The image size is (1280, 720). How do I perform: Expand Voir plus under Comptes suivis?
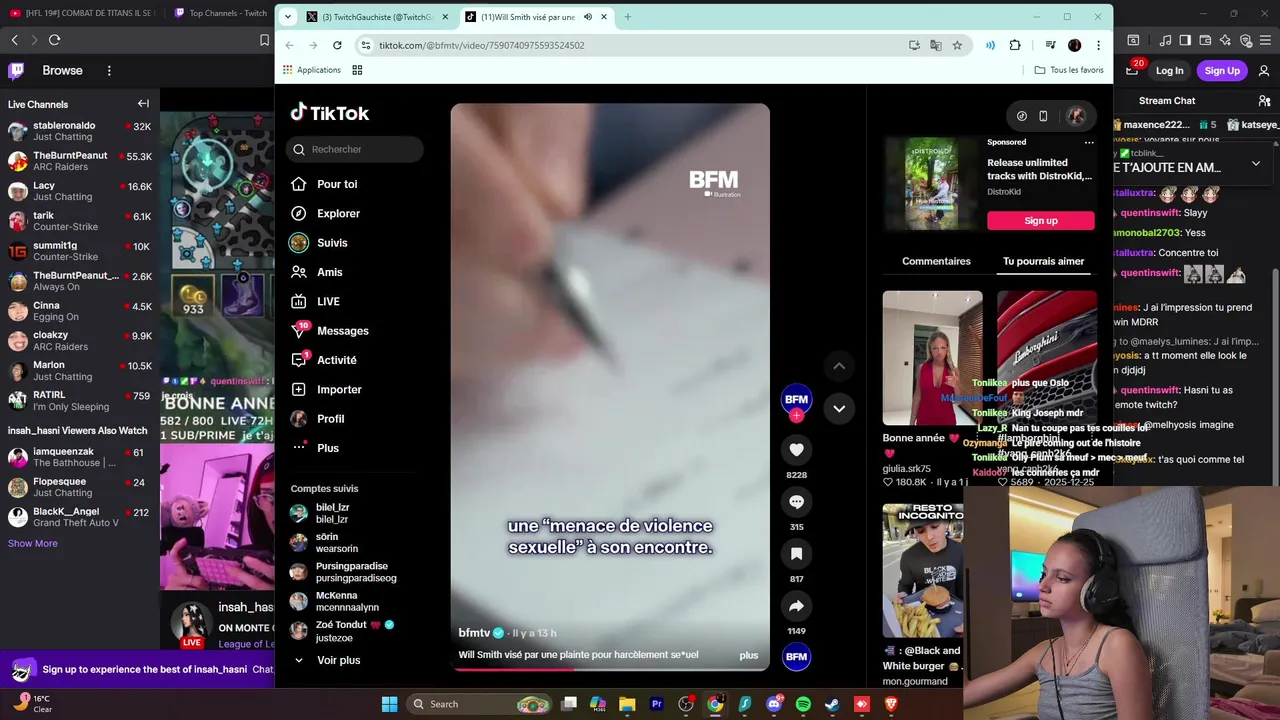(x=326, y=660)
